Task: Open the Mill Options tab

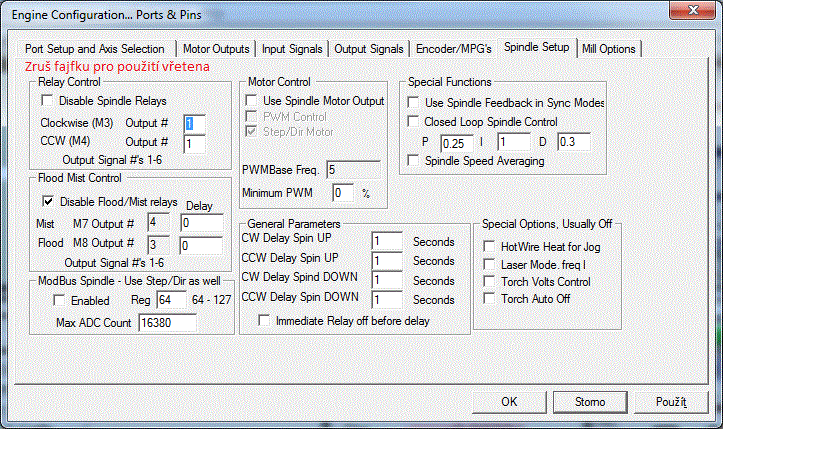Action: (609, 48)
